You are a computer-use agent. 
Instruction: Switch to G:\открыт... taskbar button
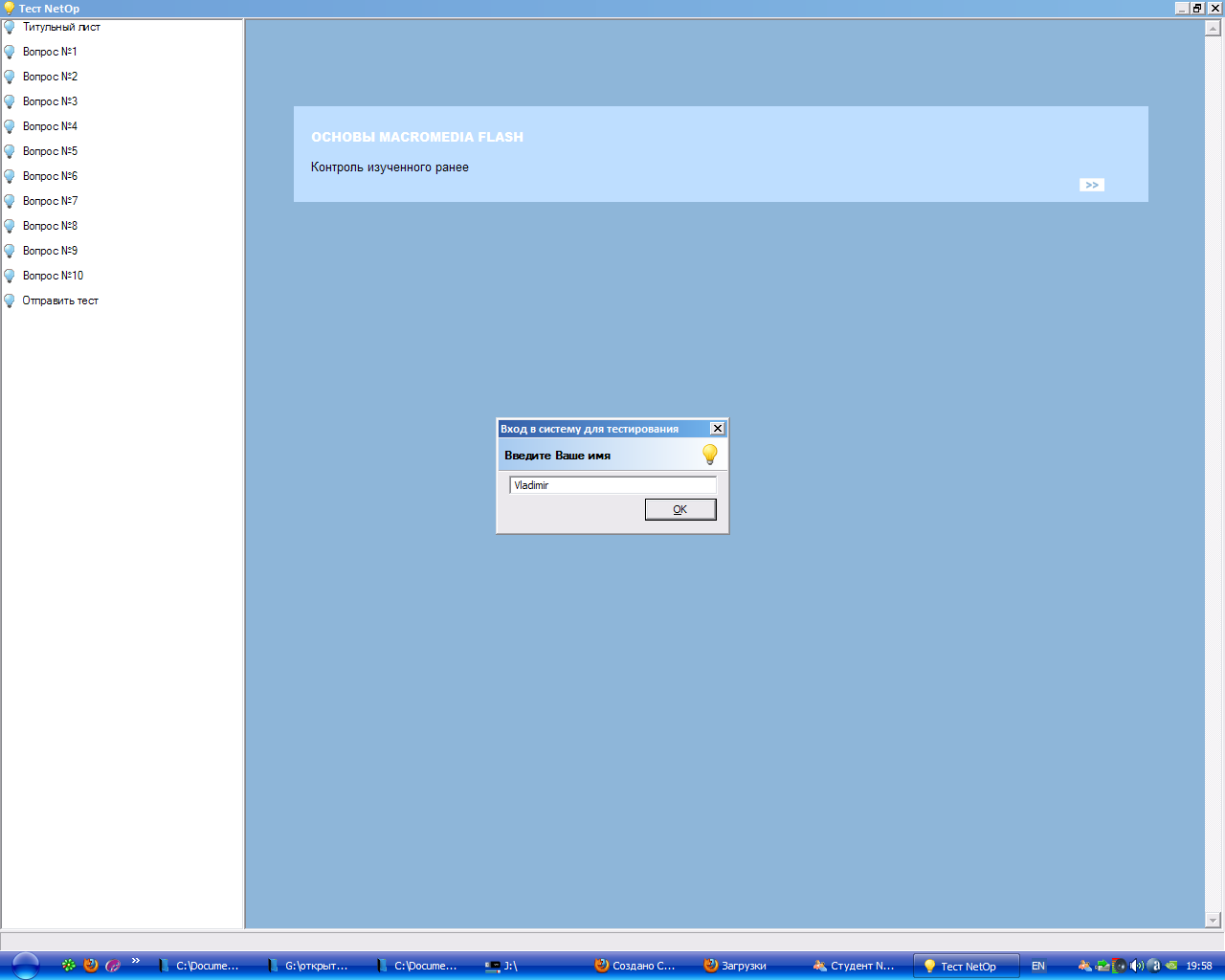pyautogui.click(x=309, y=966)
